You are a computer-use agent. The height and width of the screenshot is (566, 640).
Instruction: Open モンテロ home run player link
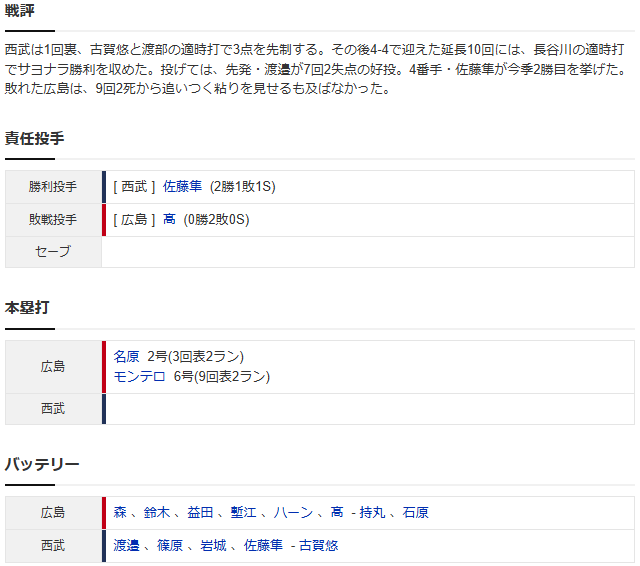pyautogui.click(x=139, y=376)
